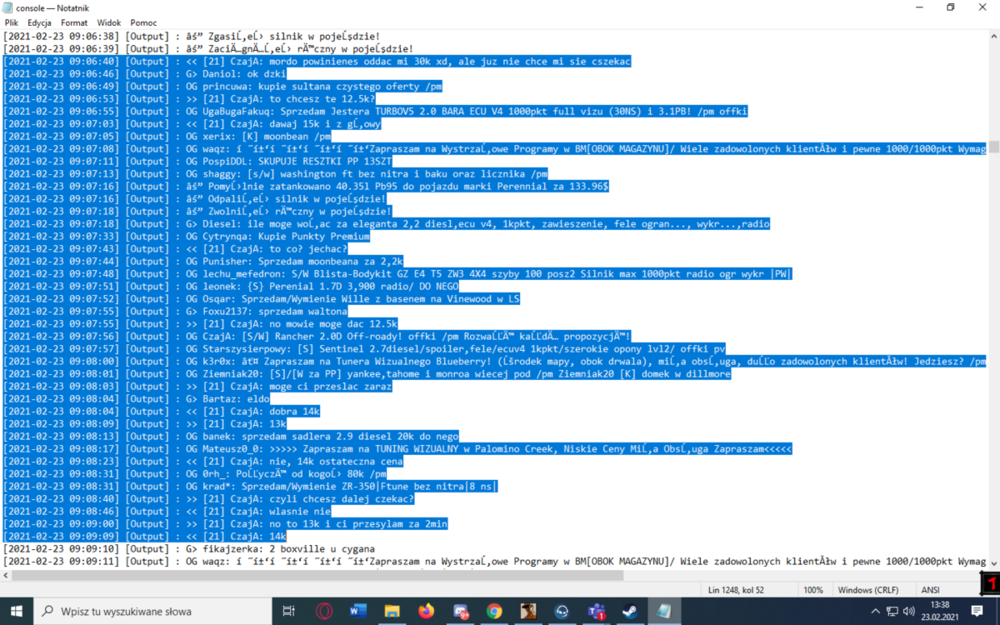Click the line 'CzajA: dawaj 15k i z głowy'
This screenshot has height=625, width=1000.
(x=192, y=124)
